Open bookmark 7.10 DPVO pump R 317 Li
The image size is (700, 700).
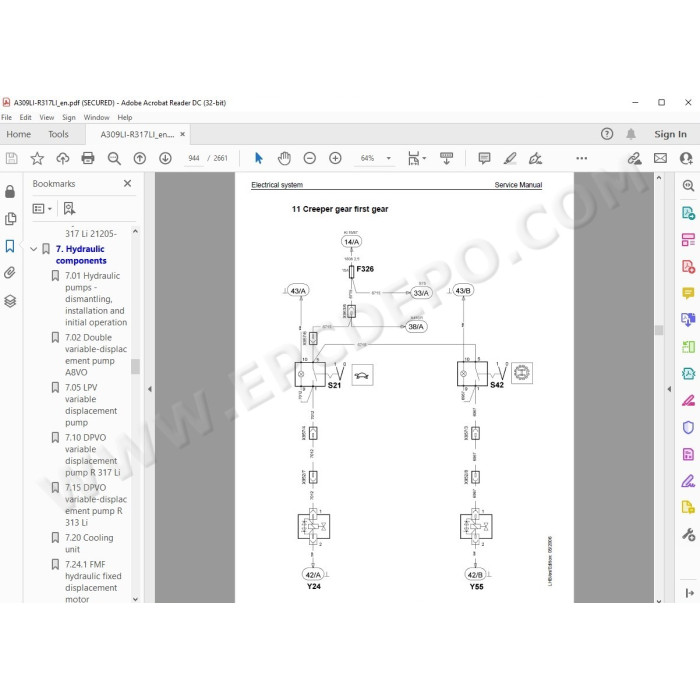click(x=92, y=454)
